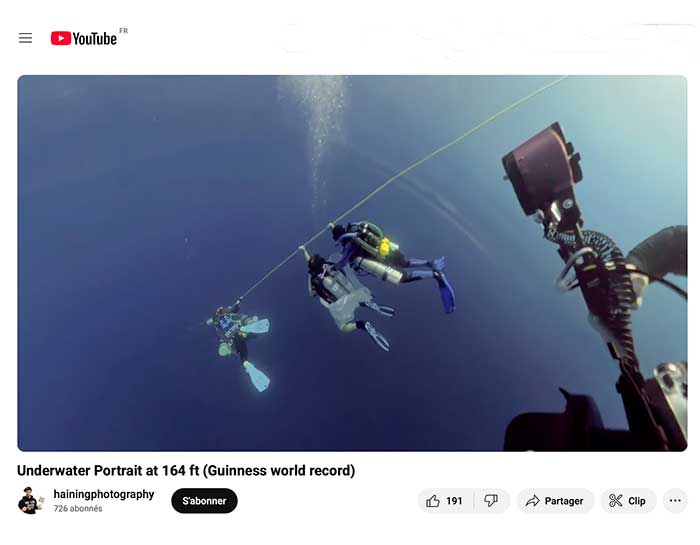
Task: Dislike the video with the thumbs-down icon
Action: click(491, 501)
